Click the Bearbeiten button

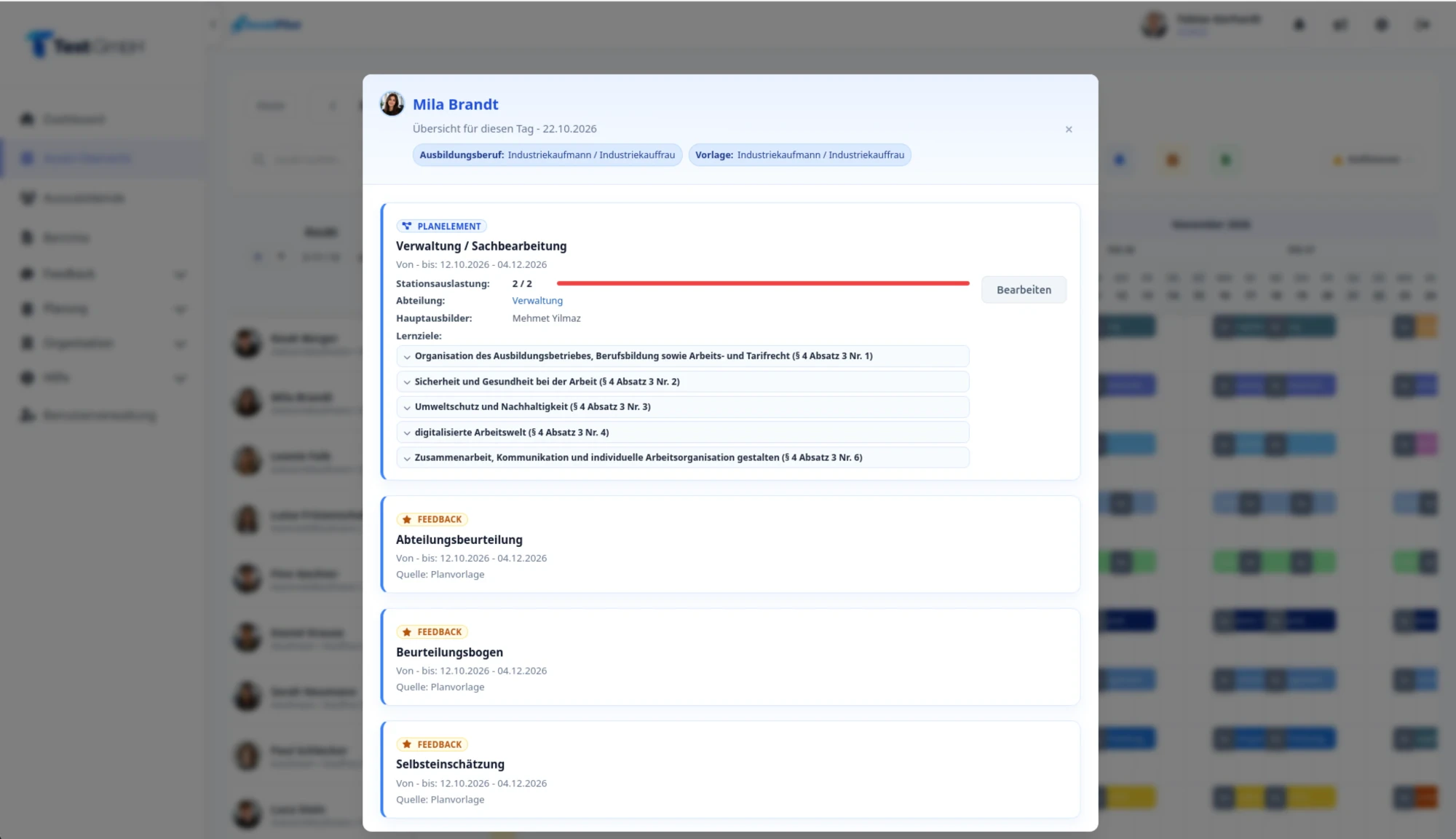(1024, 290)
